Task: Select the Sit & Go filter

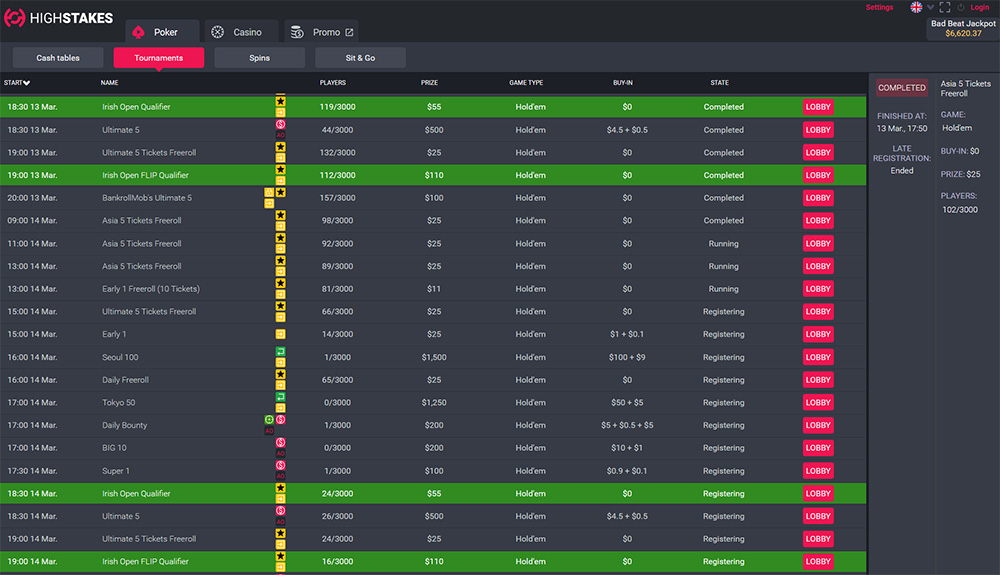Action: click(360, 58)
